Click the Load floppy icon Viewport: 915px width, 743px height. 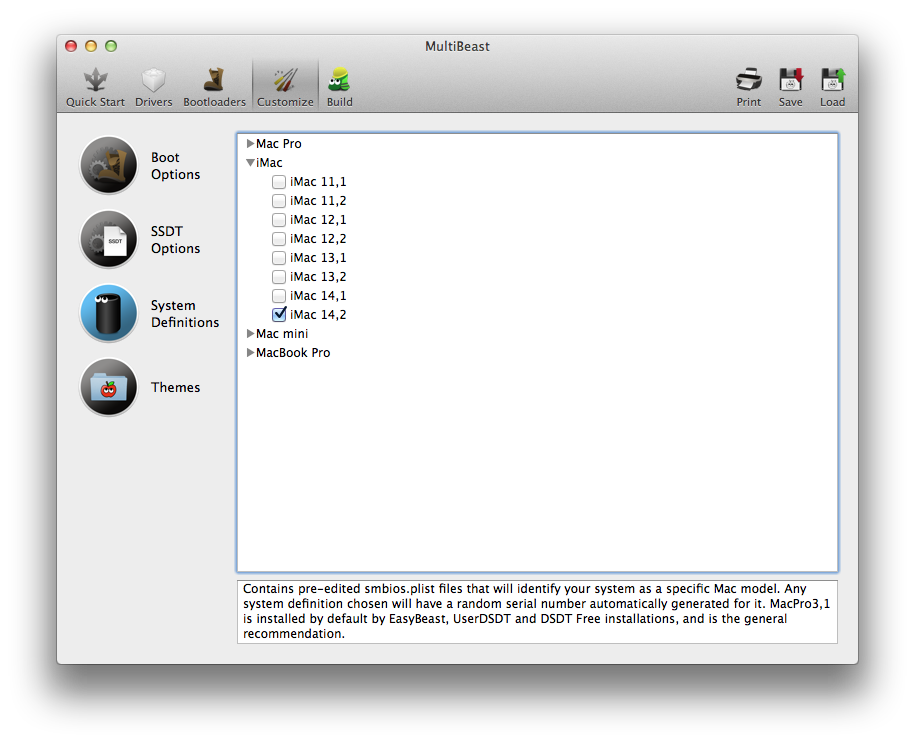[833, 80]
